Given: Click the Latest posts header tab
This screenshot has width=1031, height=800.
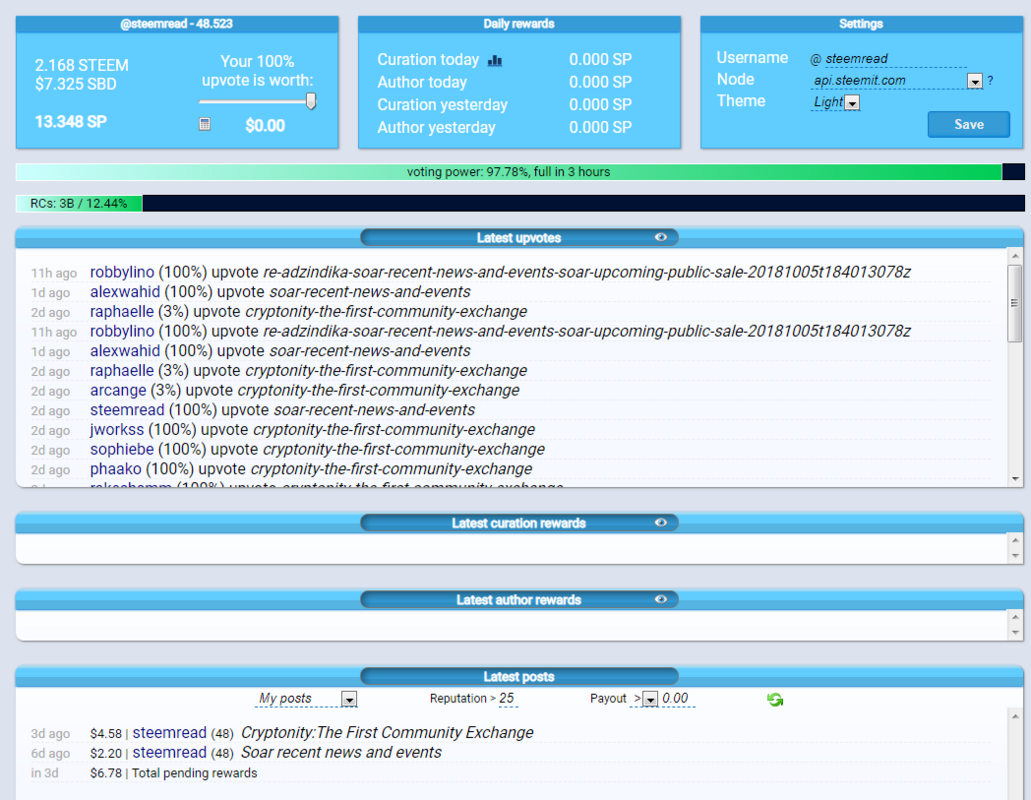Looking at the screenshot, I should 519,676.
